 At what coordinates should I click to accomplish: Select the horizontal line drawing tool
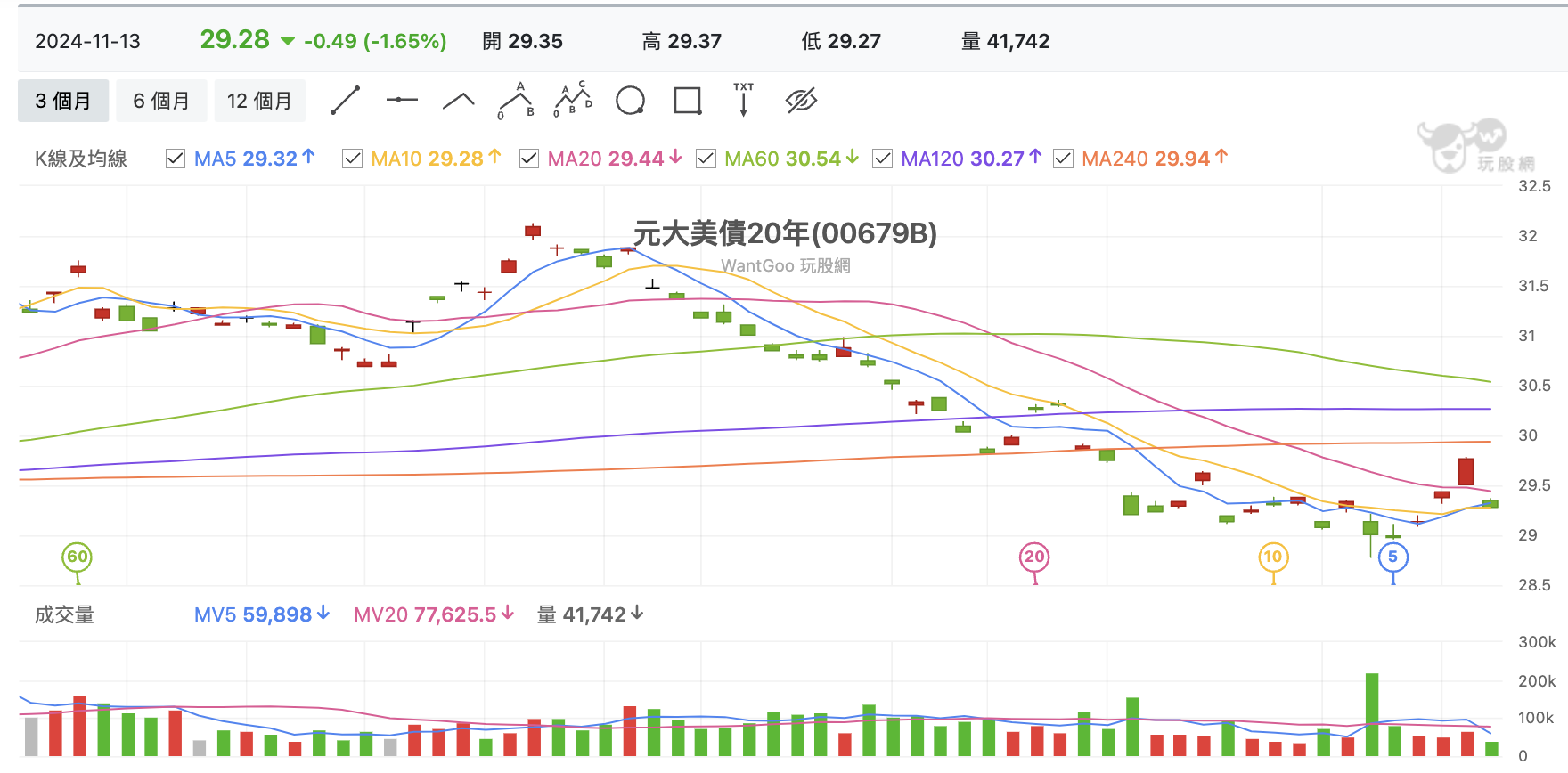point(402,100)
